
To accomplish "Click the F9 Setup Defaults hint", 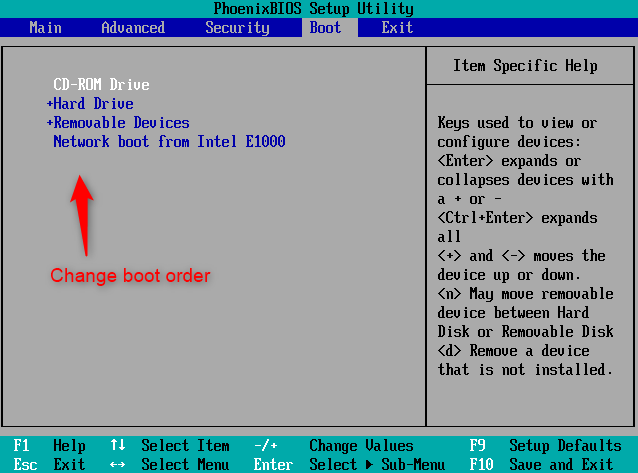I will coord(545,446).
